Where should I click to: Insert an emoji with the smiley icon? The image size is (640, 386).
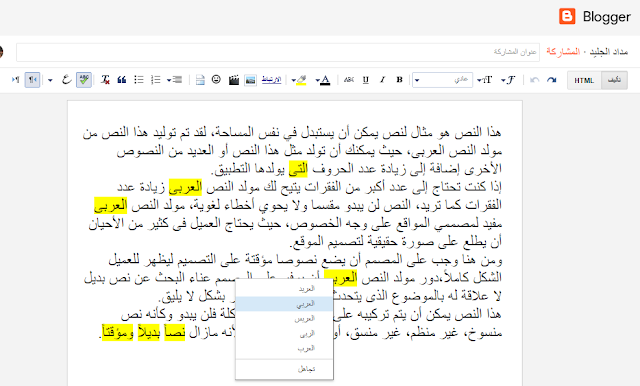(216, 80)
